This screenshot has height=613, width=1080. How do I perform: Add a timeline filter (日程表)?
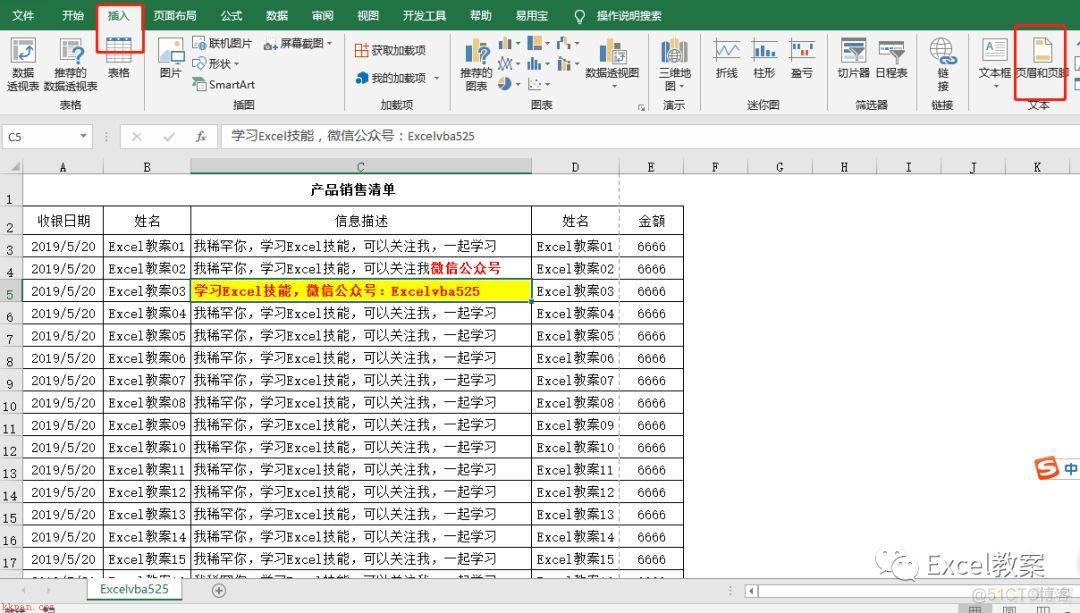[x=891, y=59]
